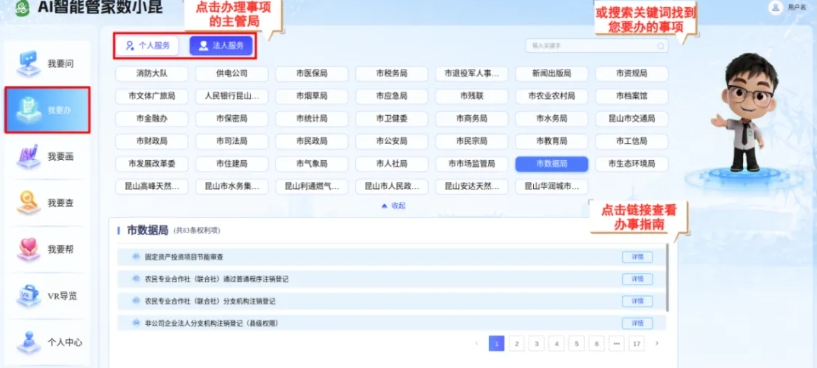The height and width of the screenshot is (368, 817).
Task: Open the VR导览 headset icon
Action: (29, 296)
